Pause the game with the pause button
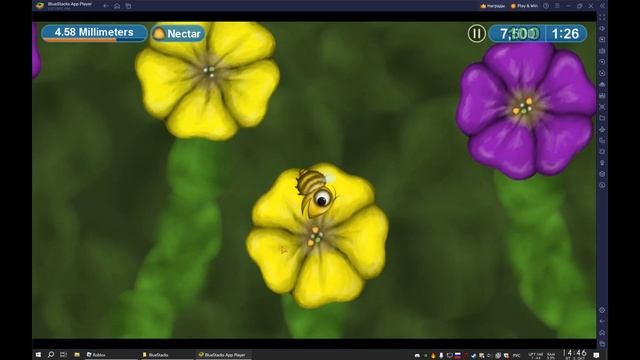Viewport: 640px width, 360px height. (476, 33)
